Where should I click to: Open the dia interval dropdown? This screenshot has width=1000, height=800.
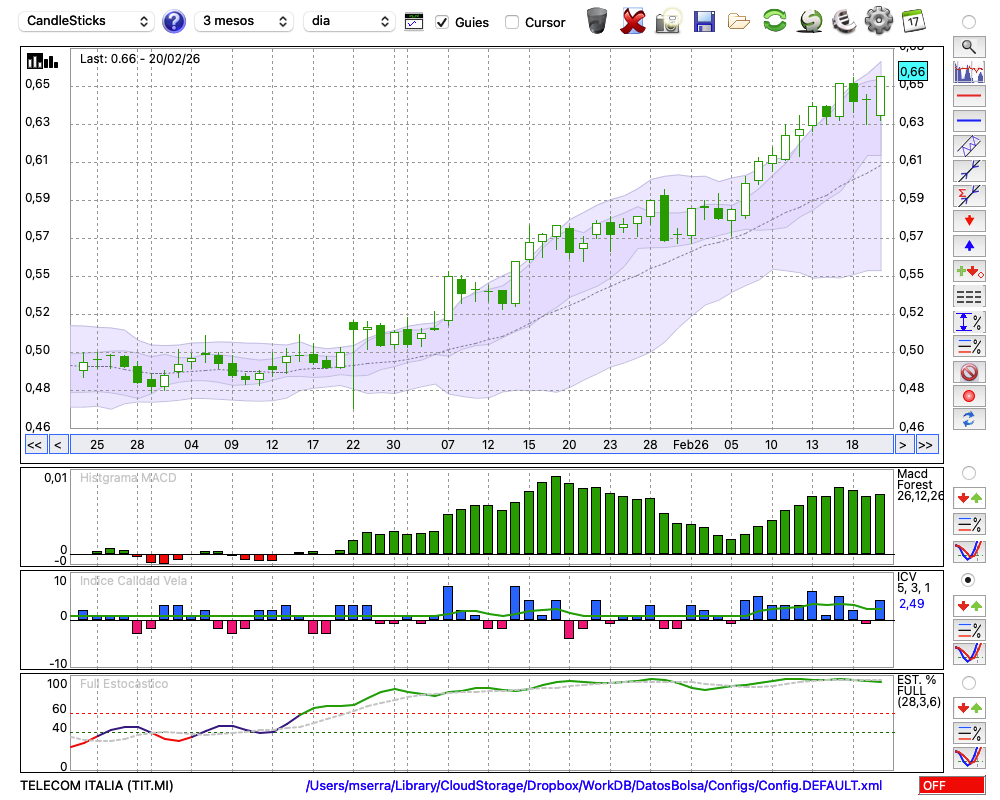click(x=352, y=21)
